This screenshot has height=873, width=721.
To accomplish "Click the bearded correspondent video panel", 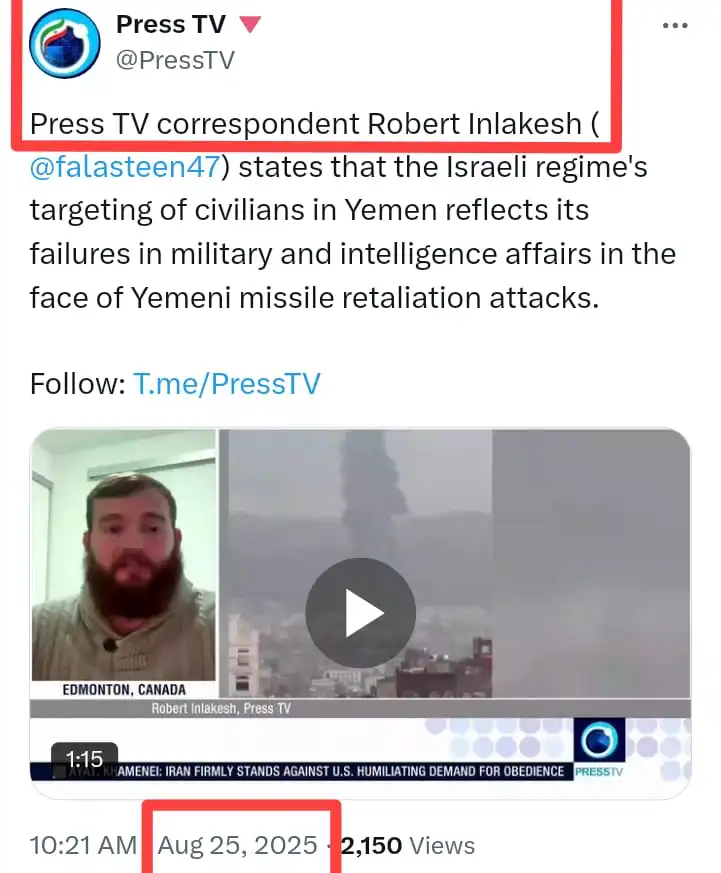I will (x=124, y=555).
